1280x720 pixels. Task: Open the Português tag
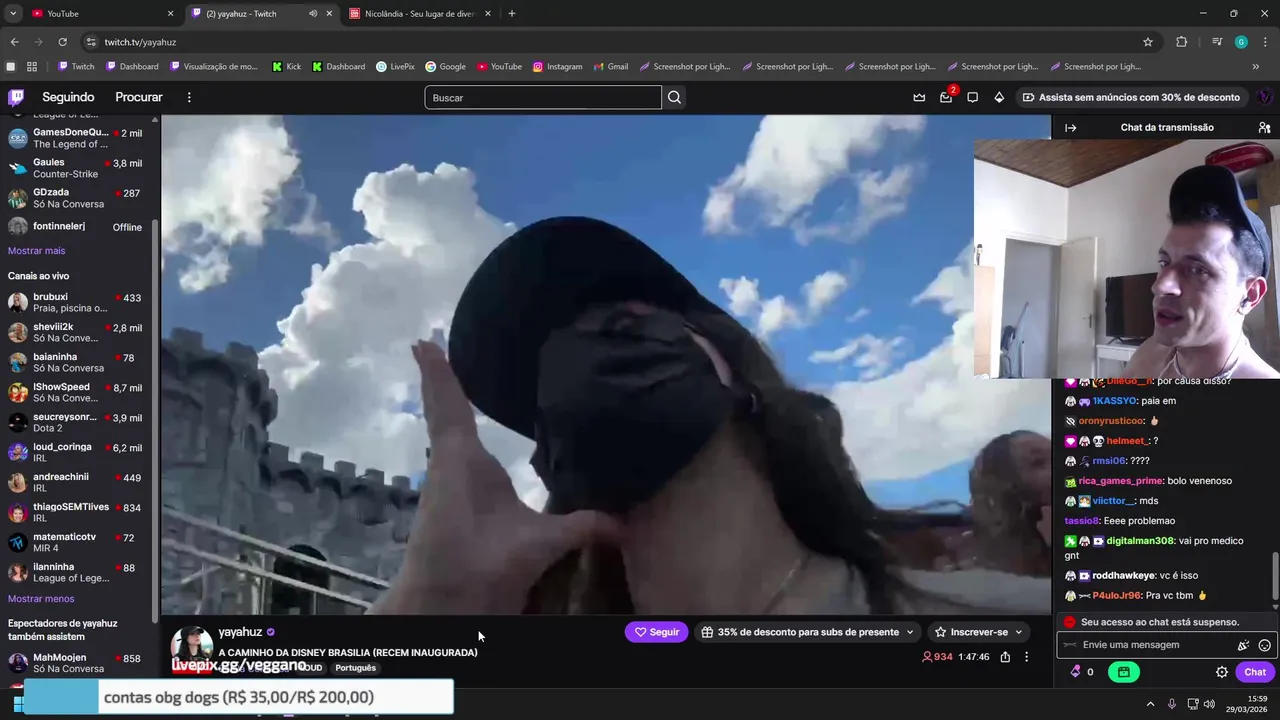(x=355, y=668)
